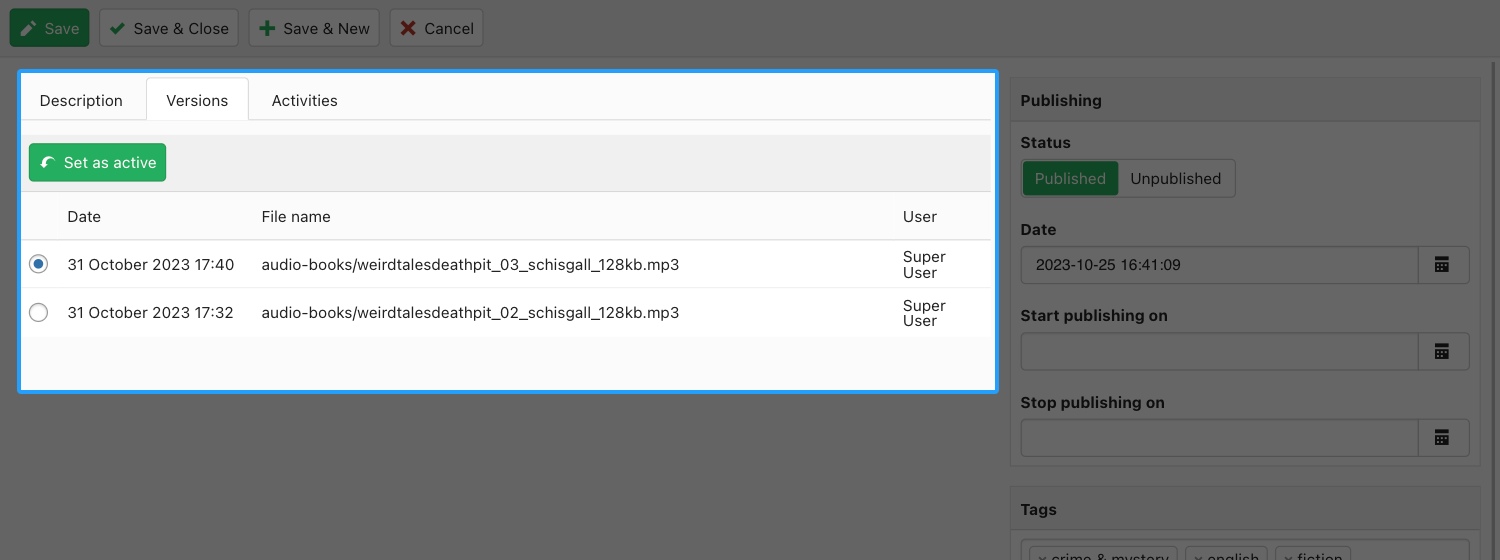
Task: Remove the crime & mystery tag
Action: 1043,556
